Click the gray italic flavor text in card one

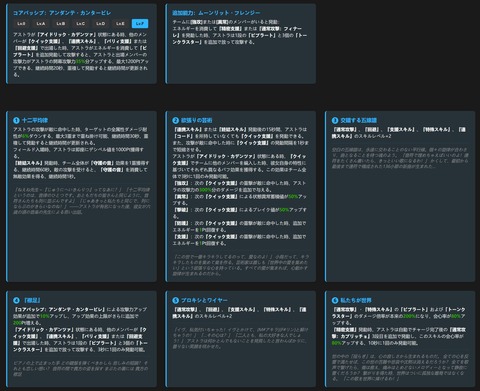tap(81, 201)
